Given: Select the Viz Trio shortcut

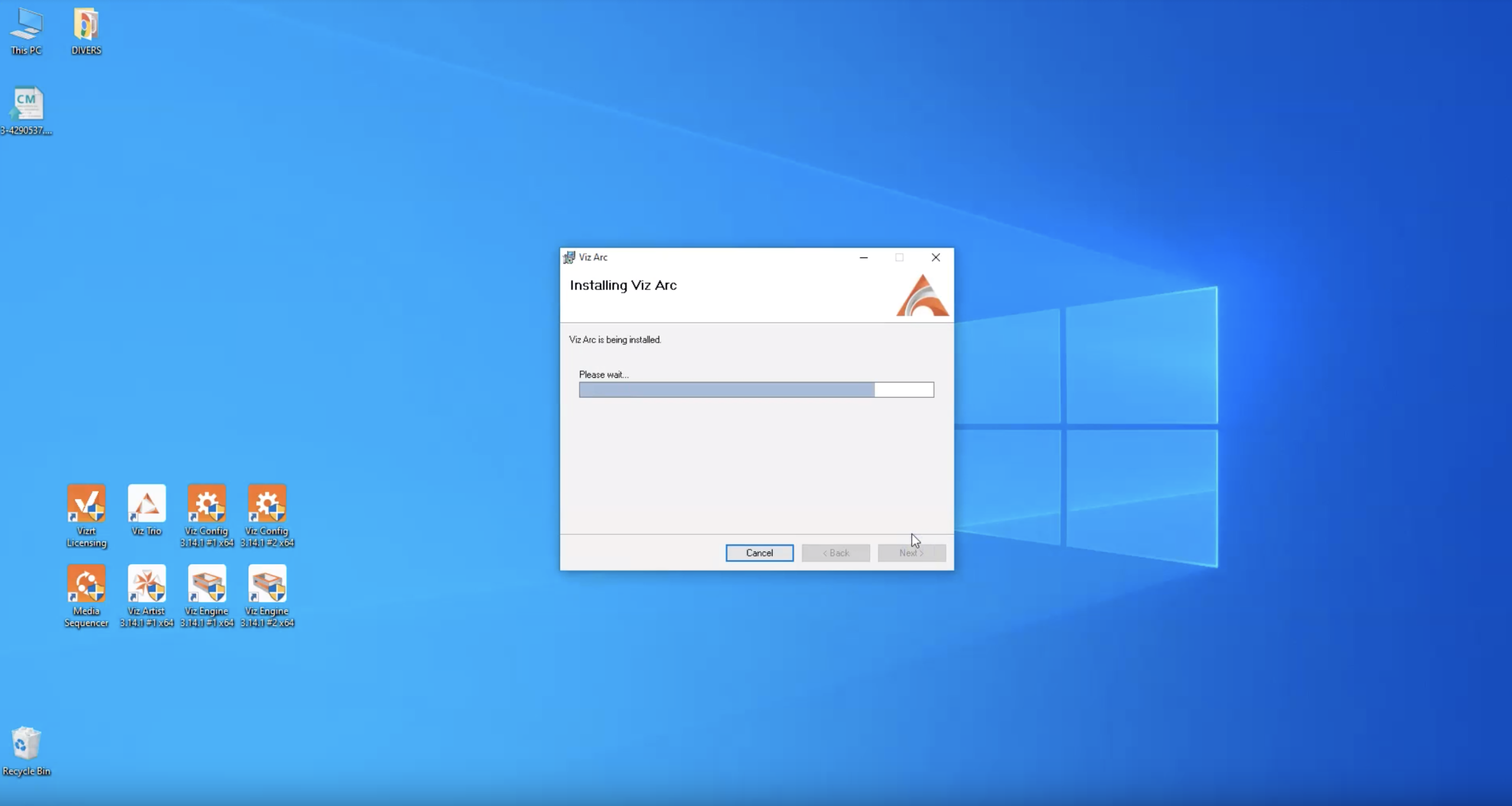Looking at the screenshot, I should pyautogui.click(x=146, y=504).
